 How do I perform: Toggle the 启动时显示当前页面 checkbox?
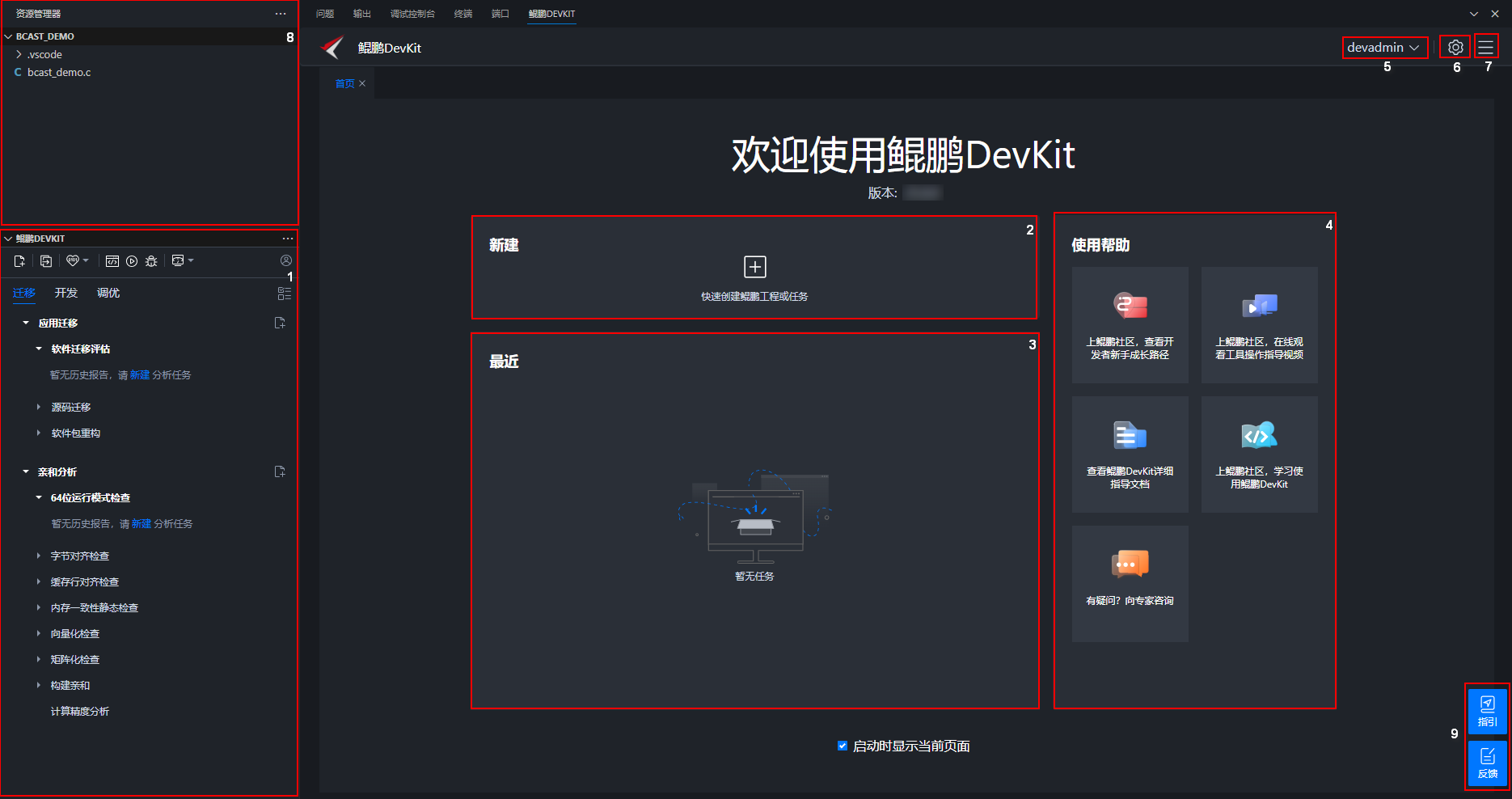(x=843, y=746)
